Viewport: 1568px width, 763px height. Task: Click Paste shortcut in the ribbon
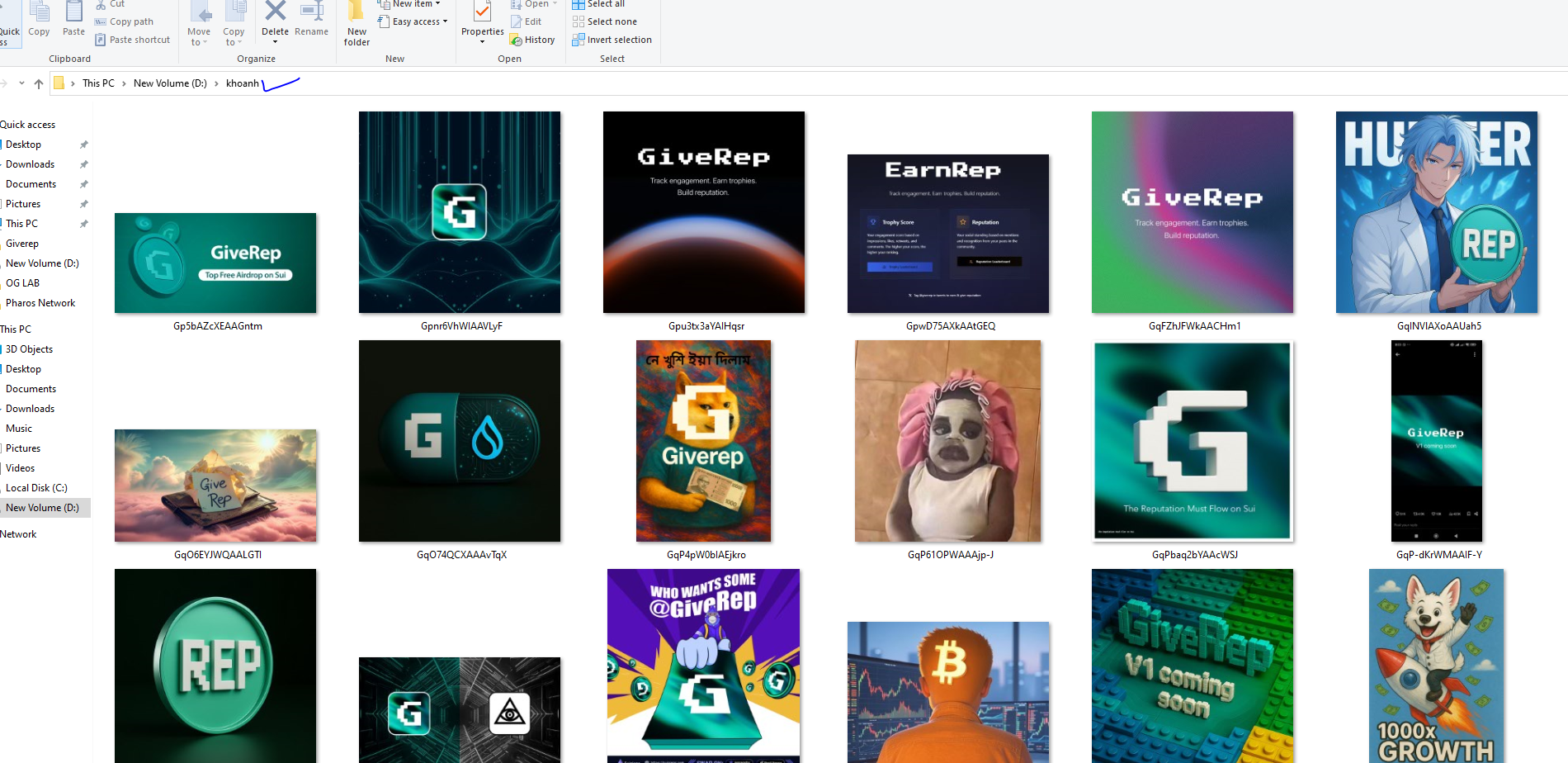tap(132, 40)
